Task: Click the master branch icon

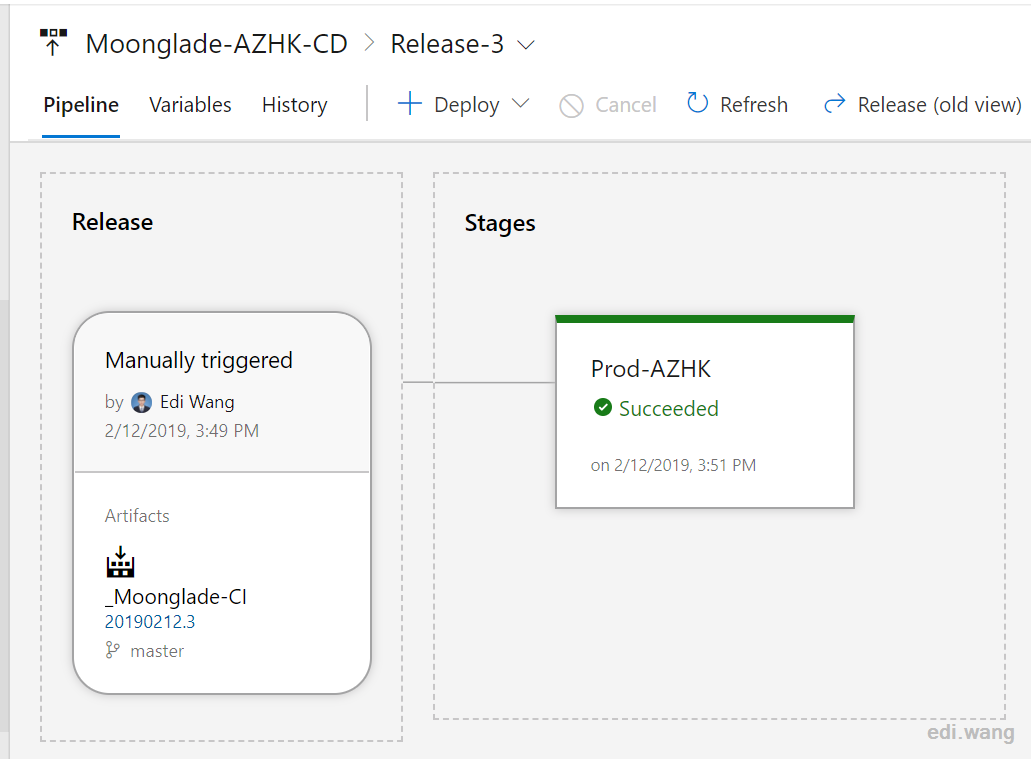Action: [112, 650]
